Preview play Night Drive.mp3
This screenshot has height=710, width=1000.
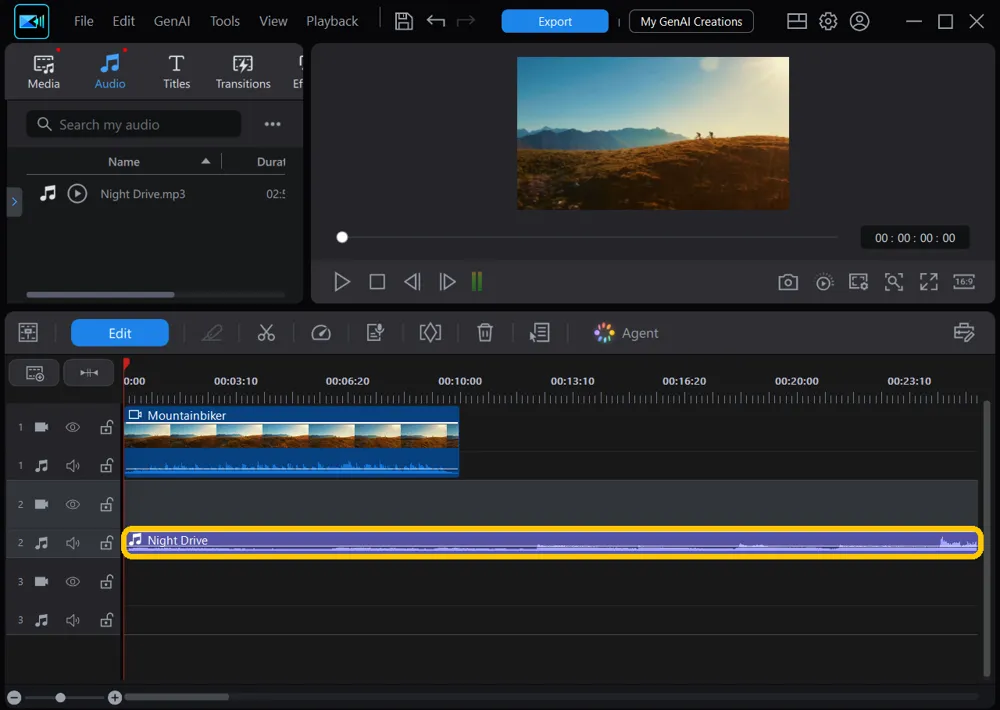pyautogui.click(x=77, y=193)
